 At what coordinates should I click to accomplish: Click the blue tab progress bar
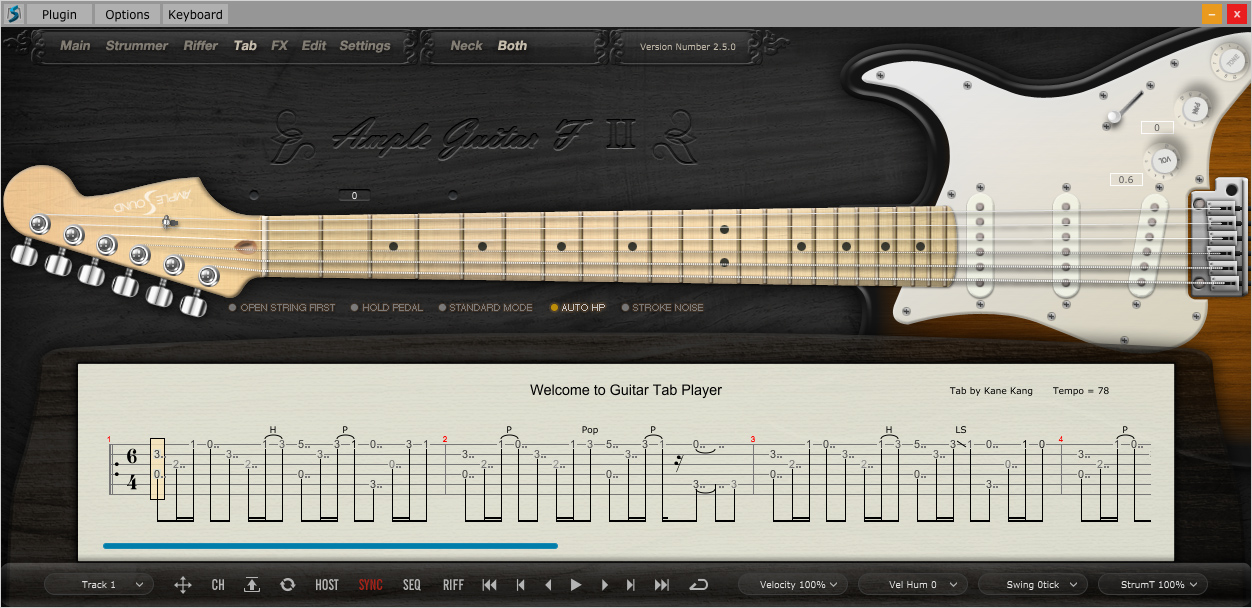click(x=330, y=546)
